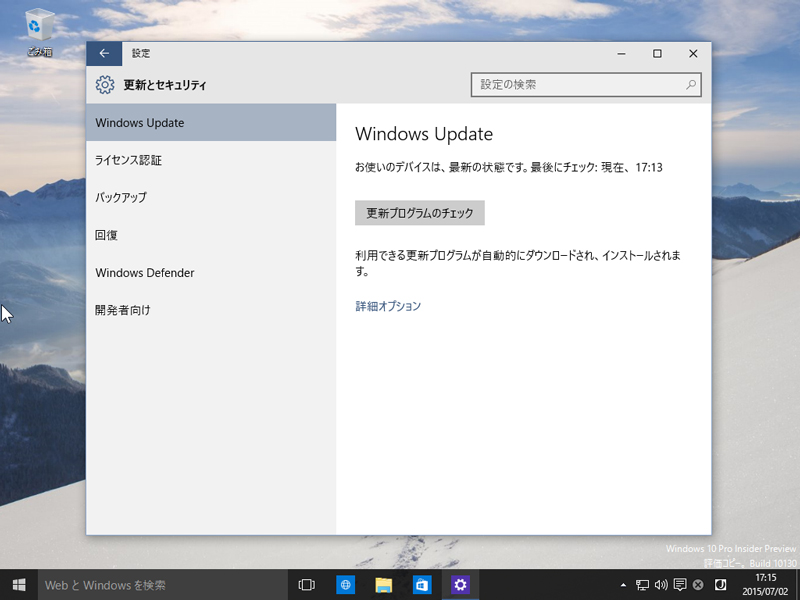Open File Explorer from the taskbar
This screenshot has height=600, width=800.
384,585
